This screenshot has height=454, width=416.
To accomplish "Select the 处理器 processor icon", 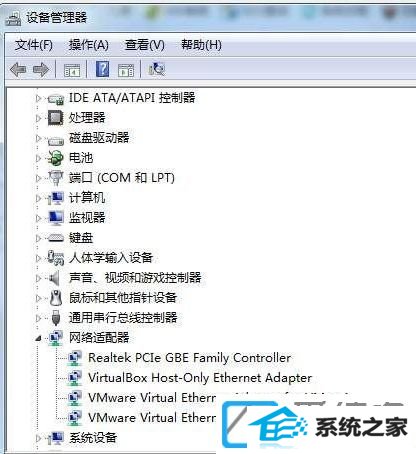I will click(55, 118).
